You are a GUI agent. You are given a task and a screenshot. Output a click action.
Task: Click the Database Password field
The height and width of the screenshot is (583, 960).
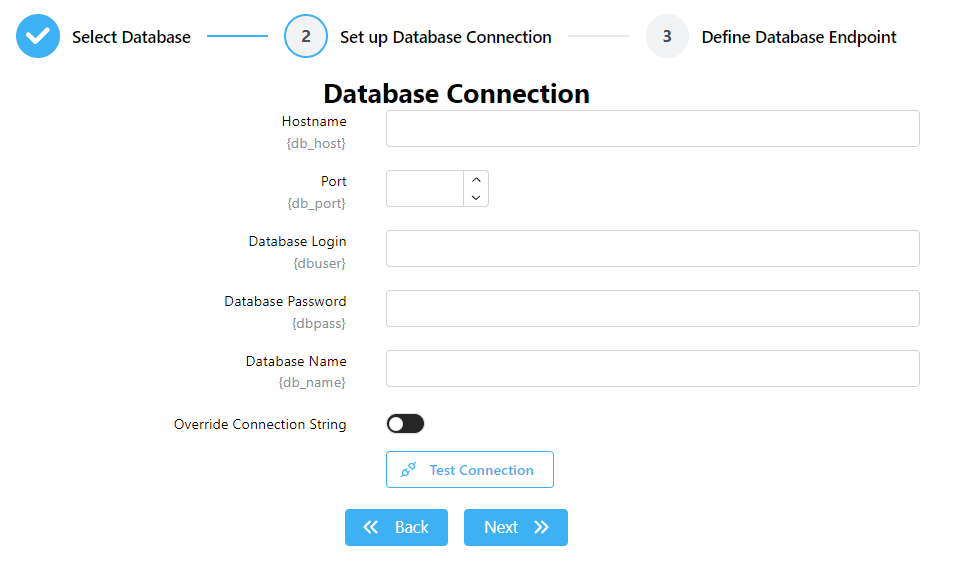652,309
